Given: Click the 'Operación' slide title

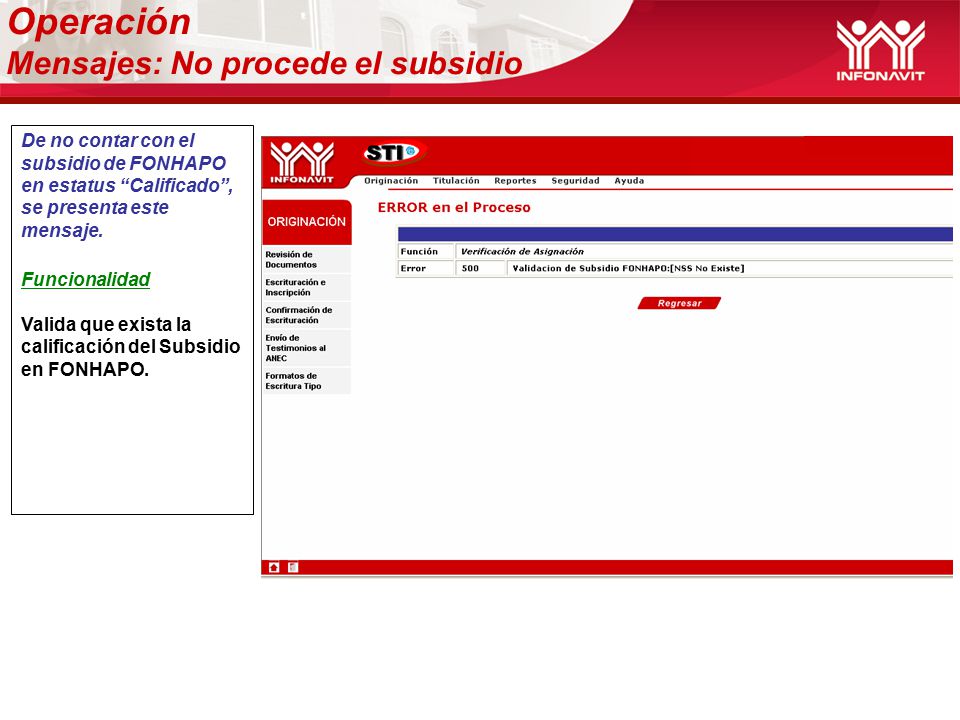Looking at the screenshot, I should 99,22.
